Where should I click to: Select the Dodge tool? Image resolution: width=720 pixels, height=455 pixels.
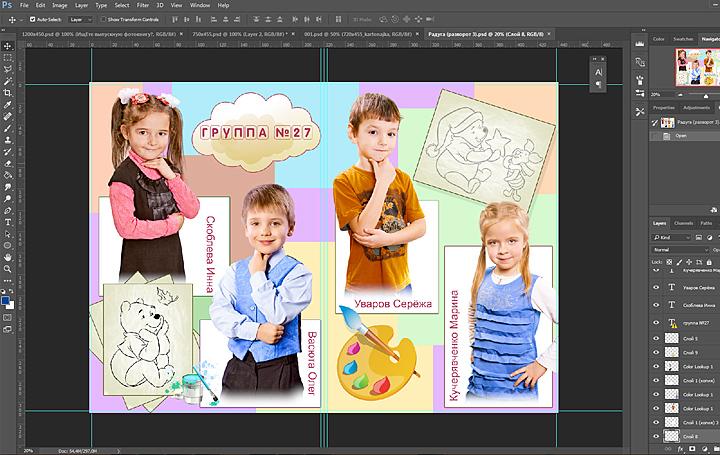click(x=7, y=198)
